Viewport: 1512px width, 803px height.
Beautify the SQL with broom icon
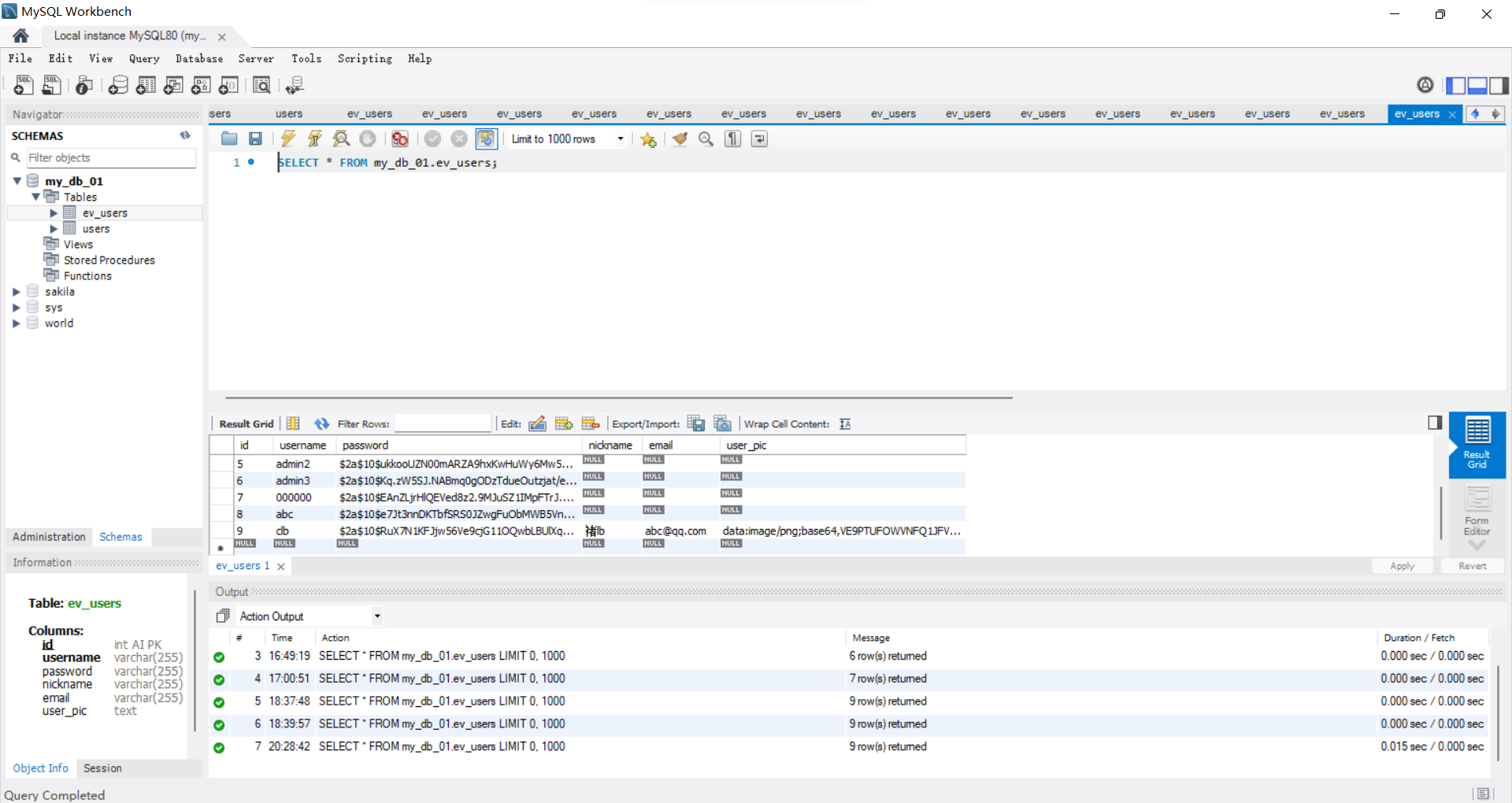pos(680,139)
